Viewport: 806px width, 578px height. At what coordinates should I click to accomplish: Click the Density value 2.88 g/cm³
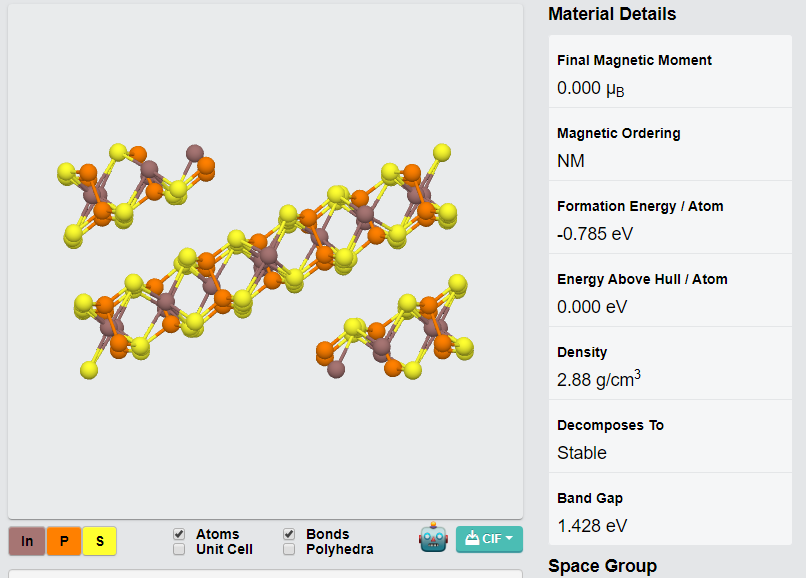tap(598, 380)
